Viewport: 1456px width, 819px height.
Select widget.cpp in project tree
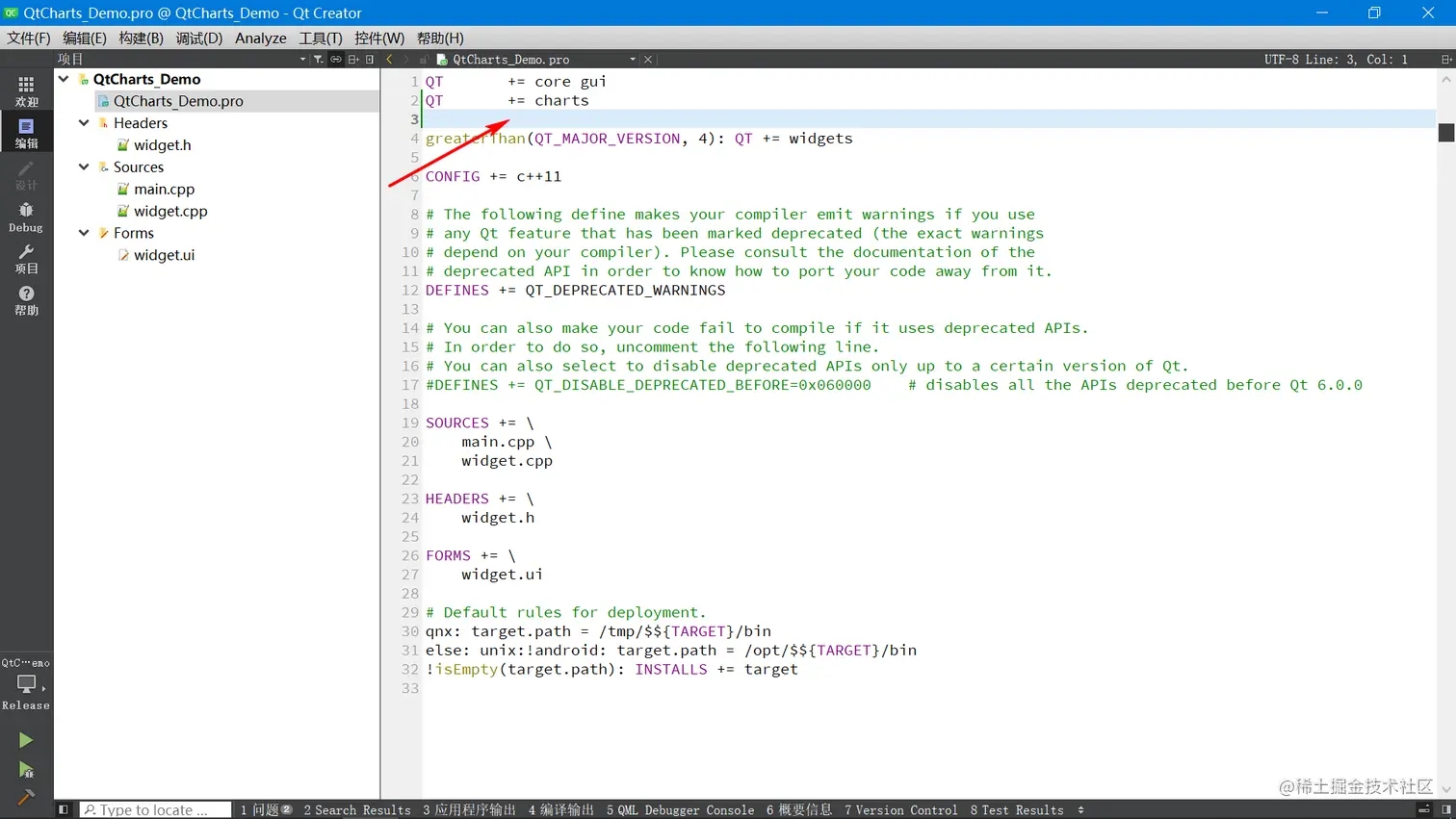(x=170, y=211)
